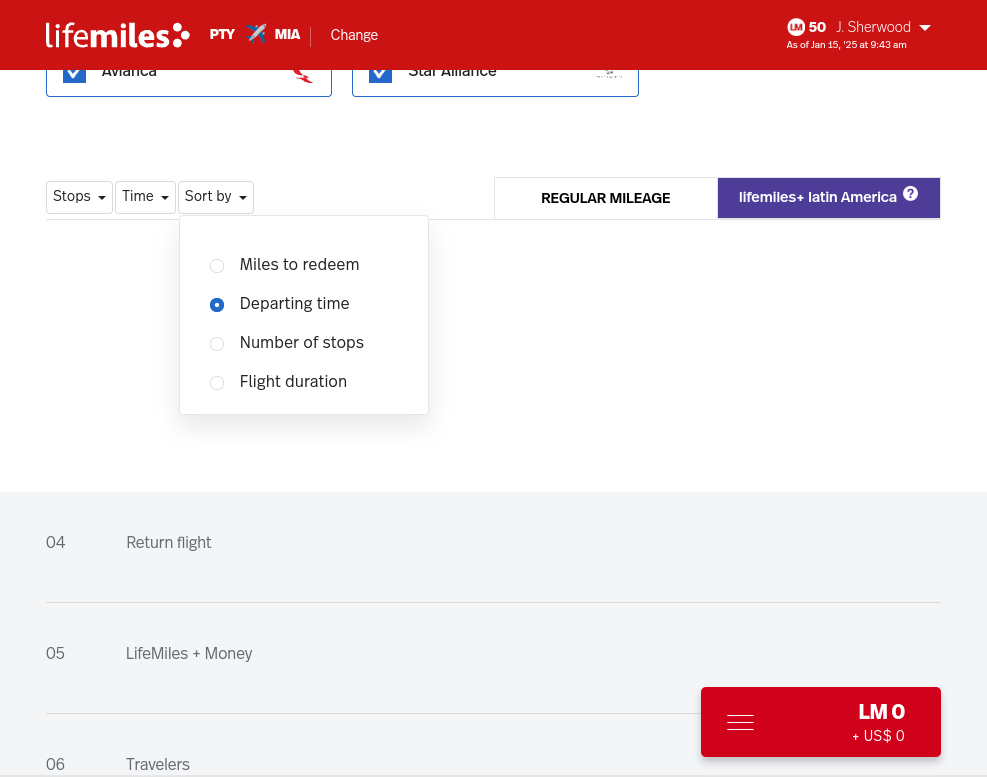Collapse the Sort by dropdown
Viewport: 987px width, 777px height.
[x=216, y=197]
